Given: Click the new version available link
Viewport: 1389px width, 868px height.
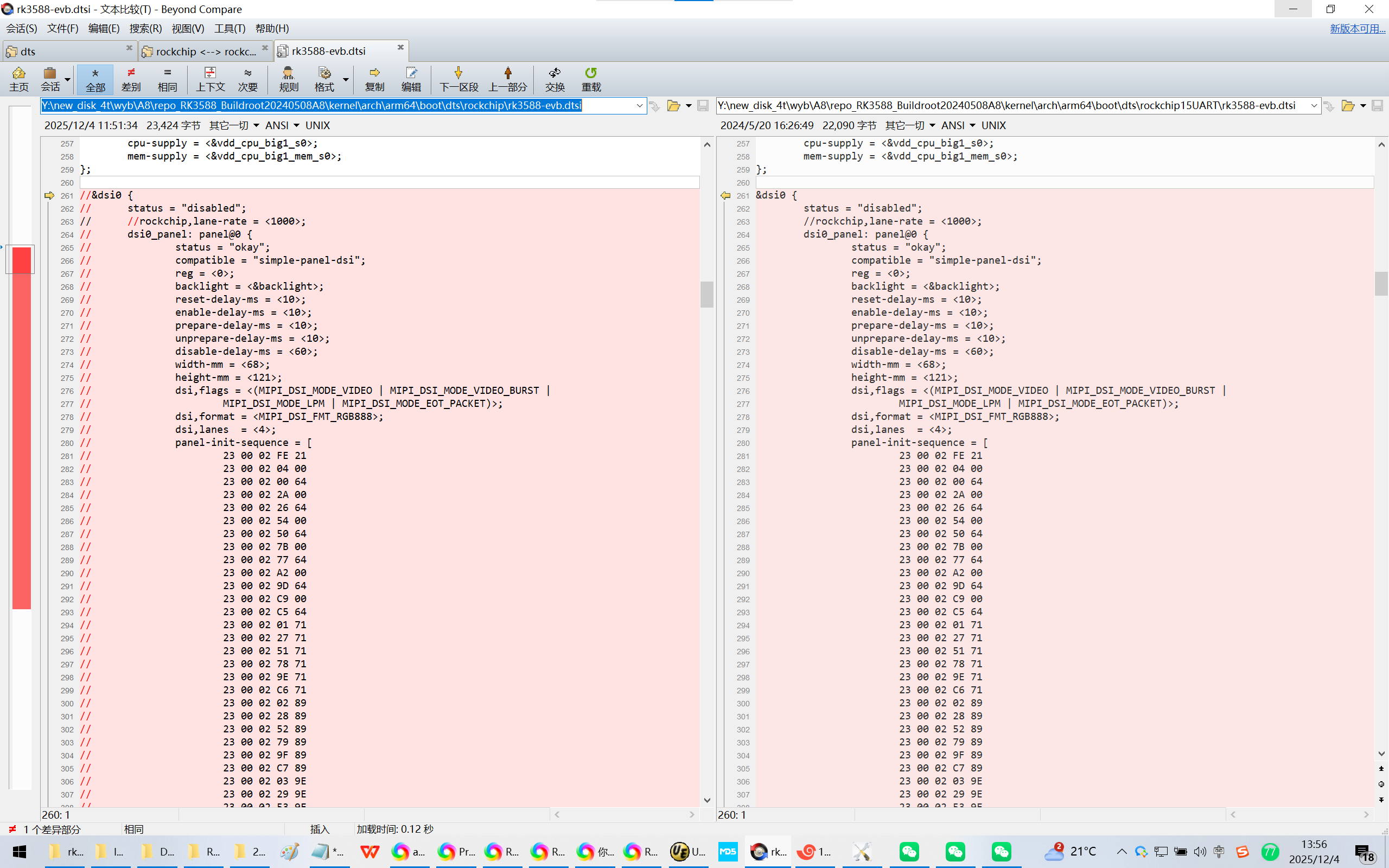Looking at the screenshot, I should tap(1357, 28).
